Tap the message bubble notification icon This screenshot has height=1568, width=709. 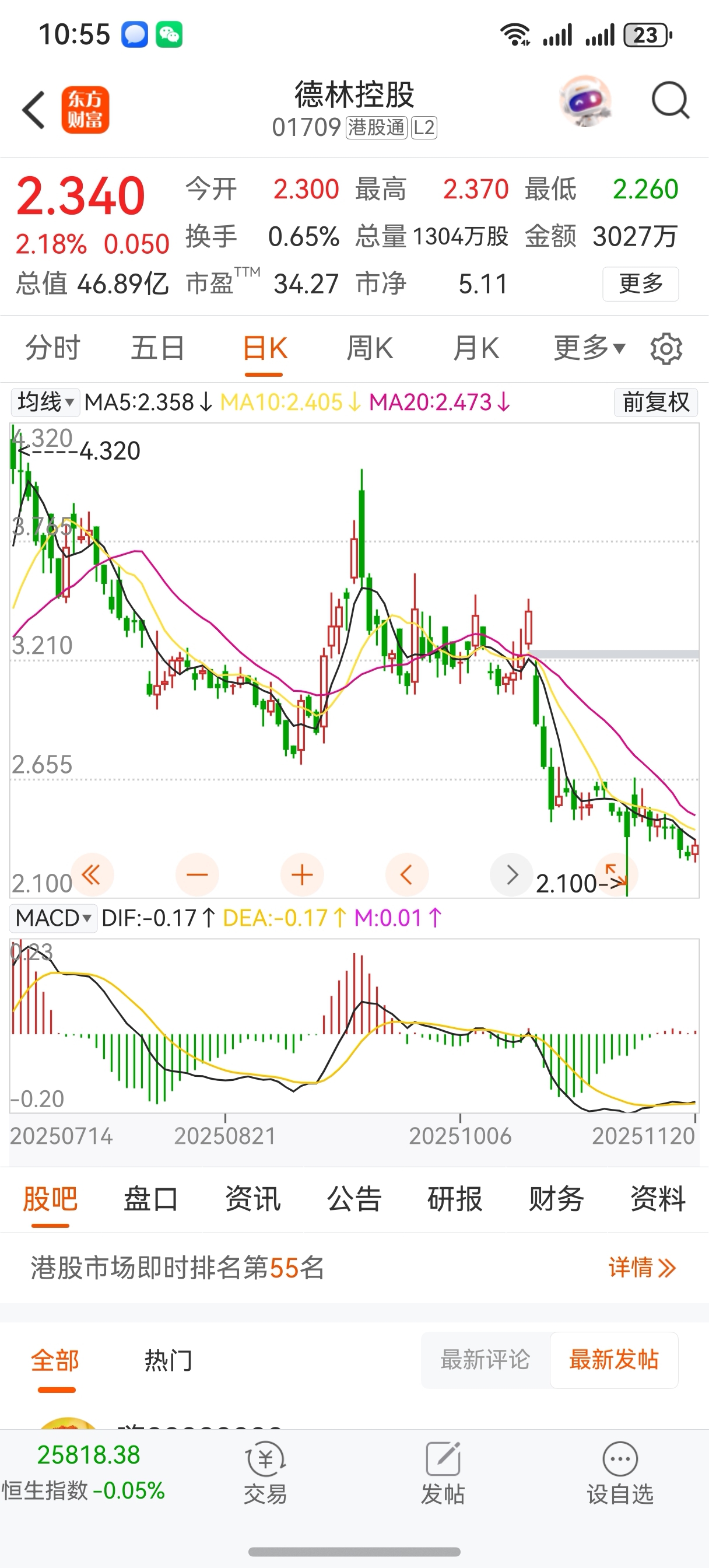[135, 34]
